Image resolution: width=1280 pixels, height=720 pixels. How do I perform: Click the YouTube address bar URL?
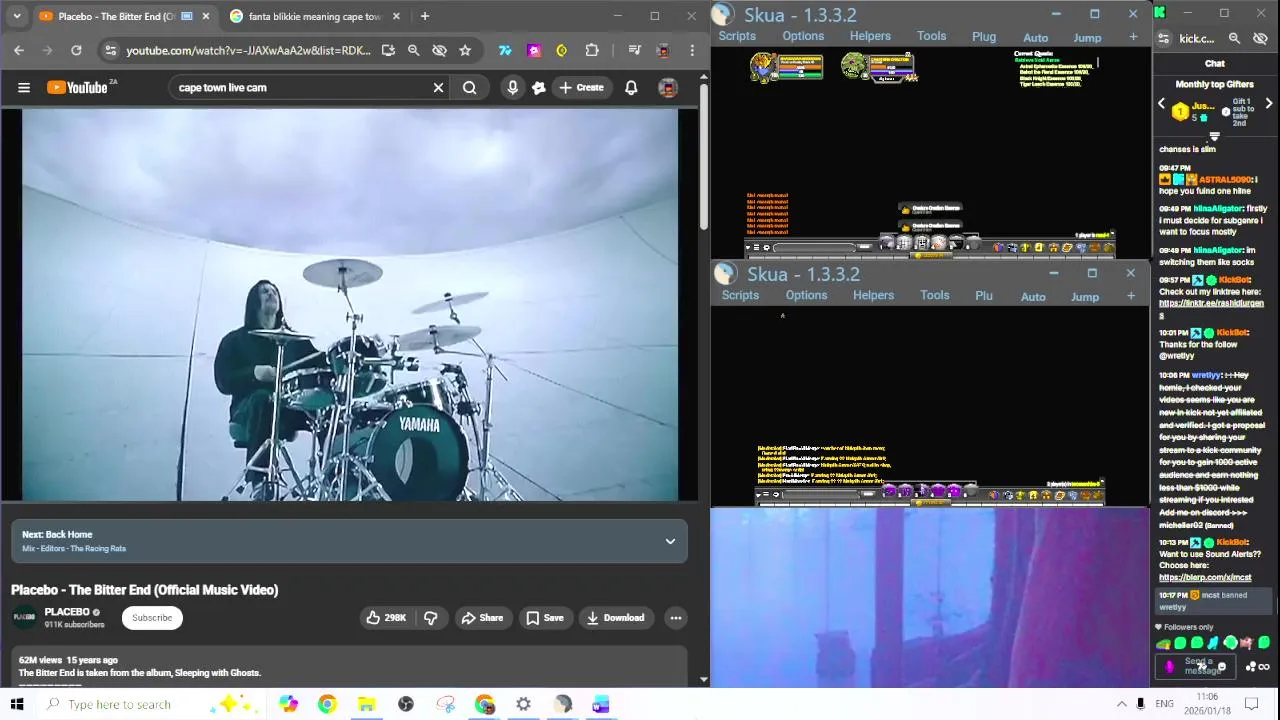tap(248, 50)
